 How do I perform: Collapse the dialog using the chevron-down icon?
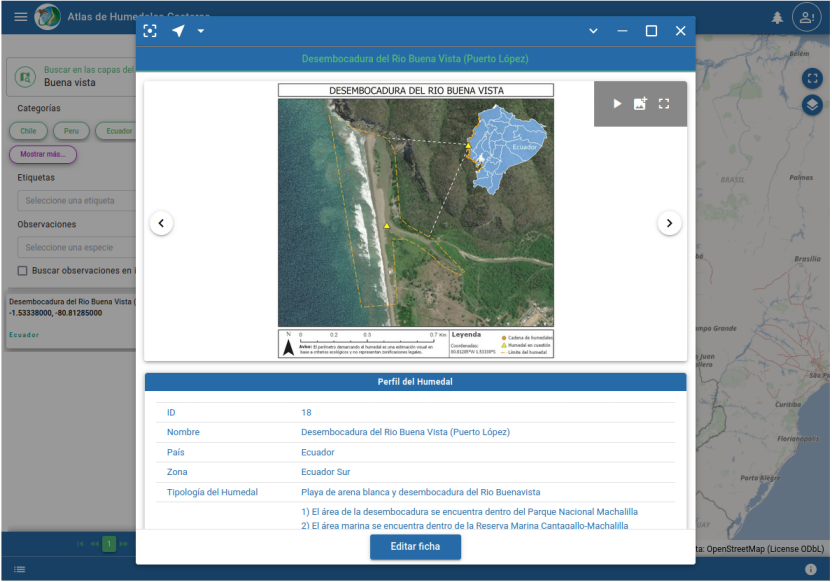click(593, 31)
